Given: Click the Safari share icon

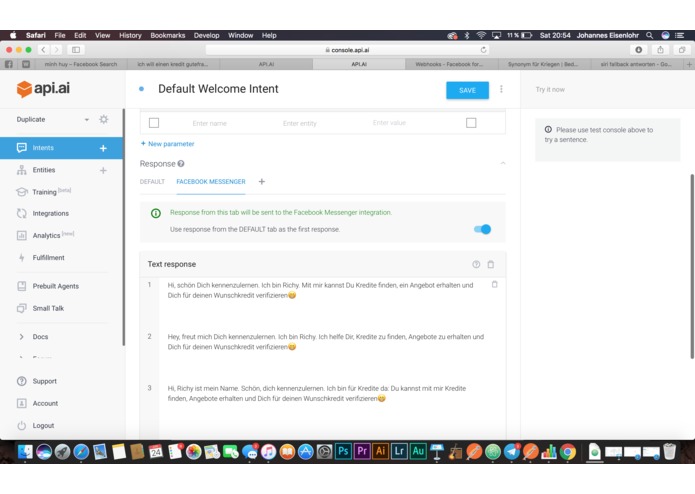Looking at the screenshot, I should point(660,50).
